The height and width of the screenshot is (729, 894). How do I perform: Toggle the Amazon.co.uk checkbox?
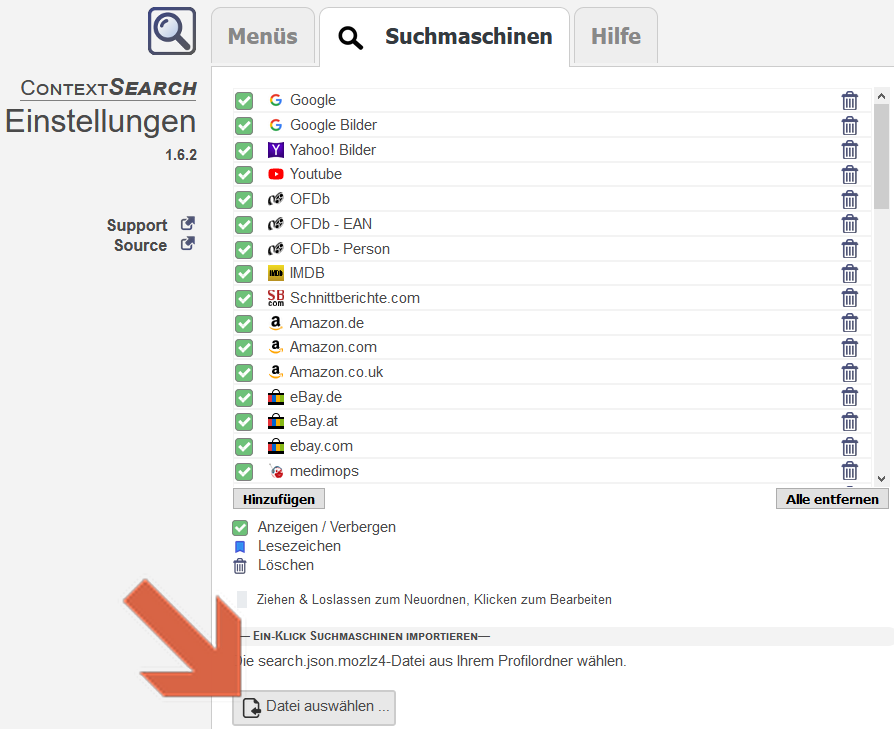(244, 373)
